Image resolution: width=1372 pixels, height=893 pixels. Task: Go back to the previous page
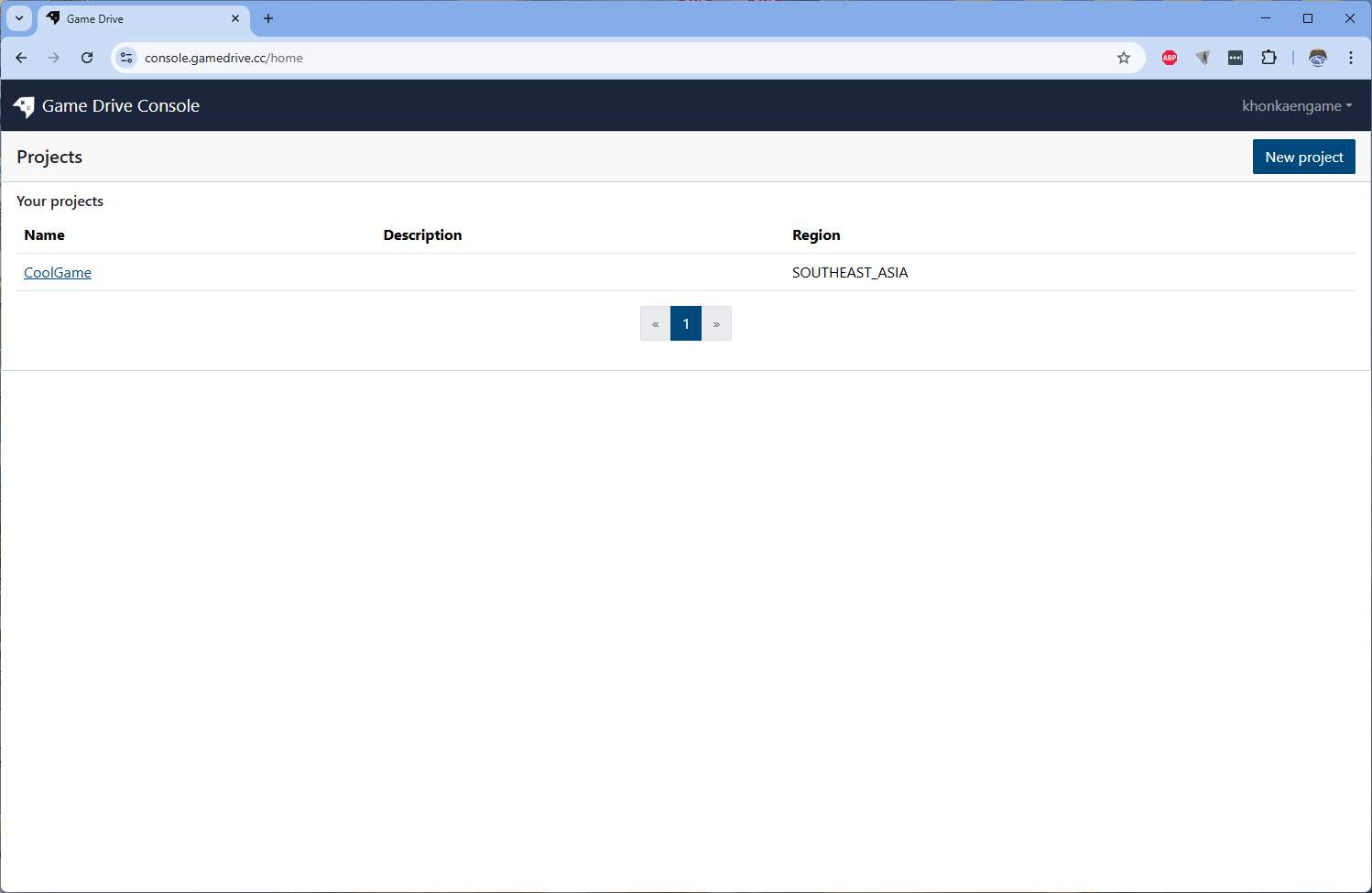[x=21, y=58]
